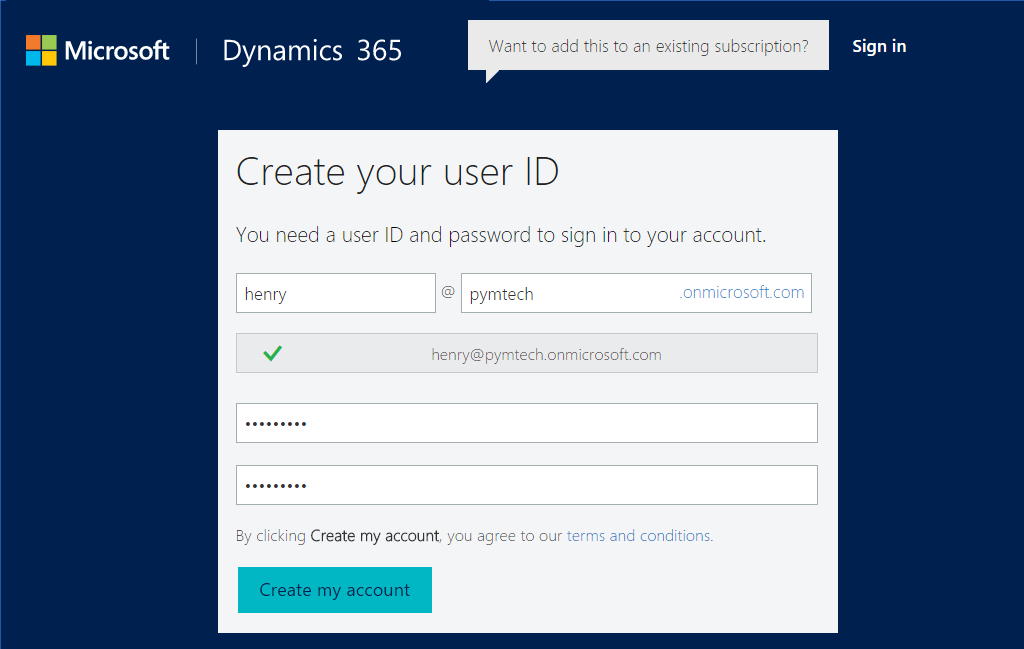Focus the first password field
This screenshot has width=1024, height=649.
click(x=526, y=423)
